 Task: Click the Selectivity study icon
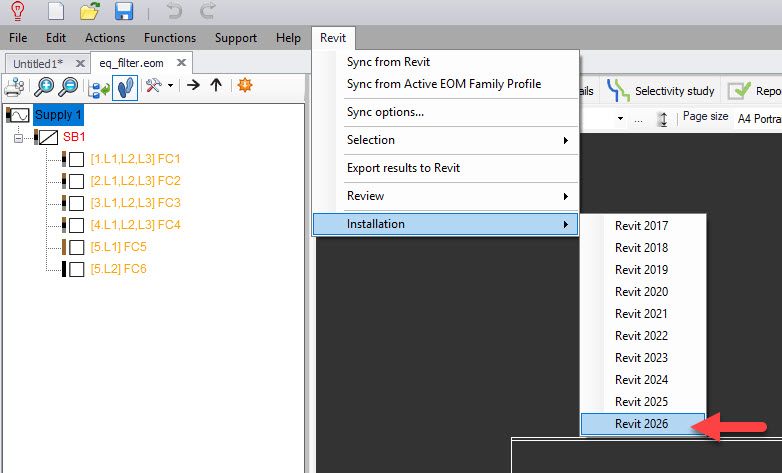pos(618,90)
